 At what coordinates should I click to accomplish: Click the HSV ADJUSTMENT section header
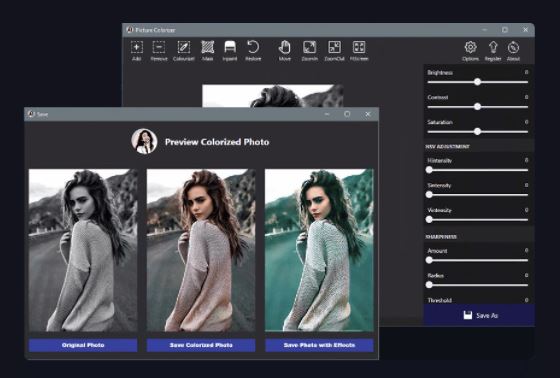447,146
